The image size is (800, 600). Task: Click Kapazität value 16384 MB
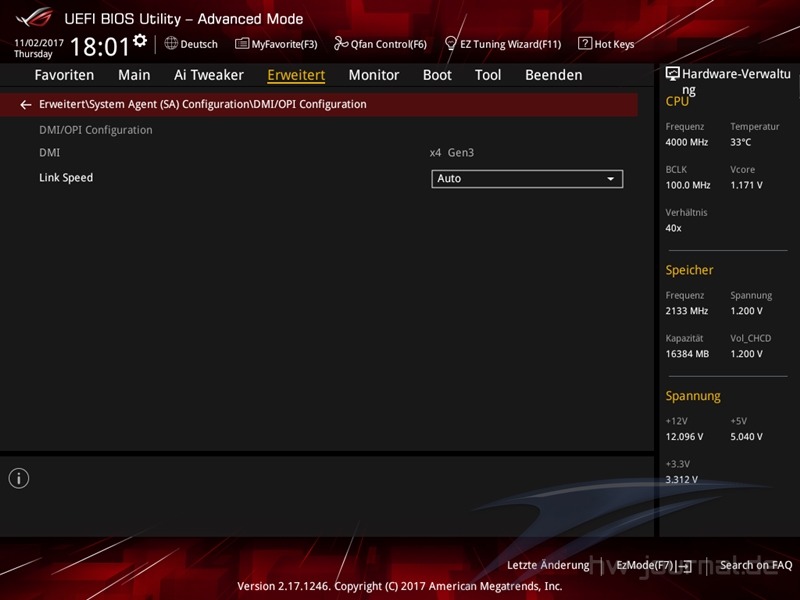click(x=687, y=354)
